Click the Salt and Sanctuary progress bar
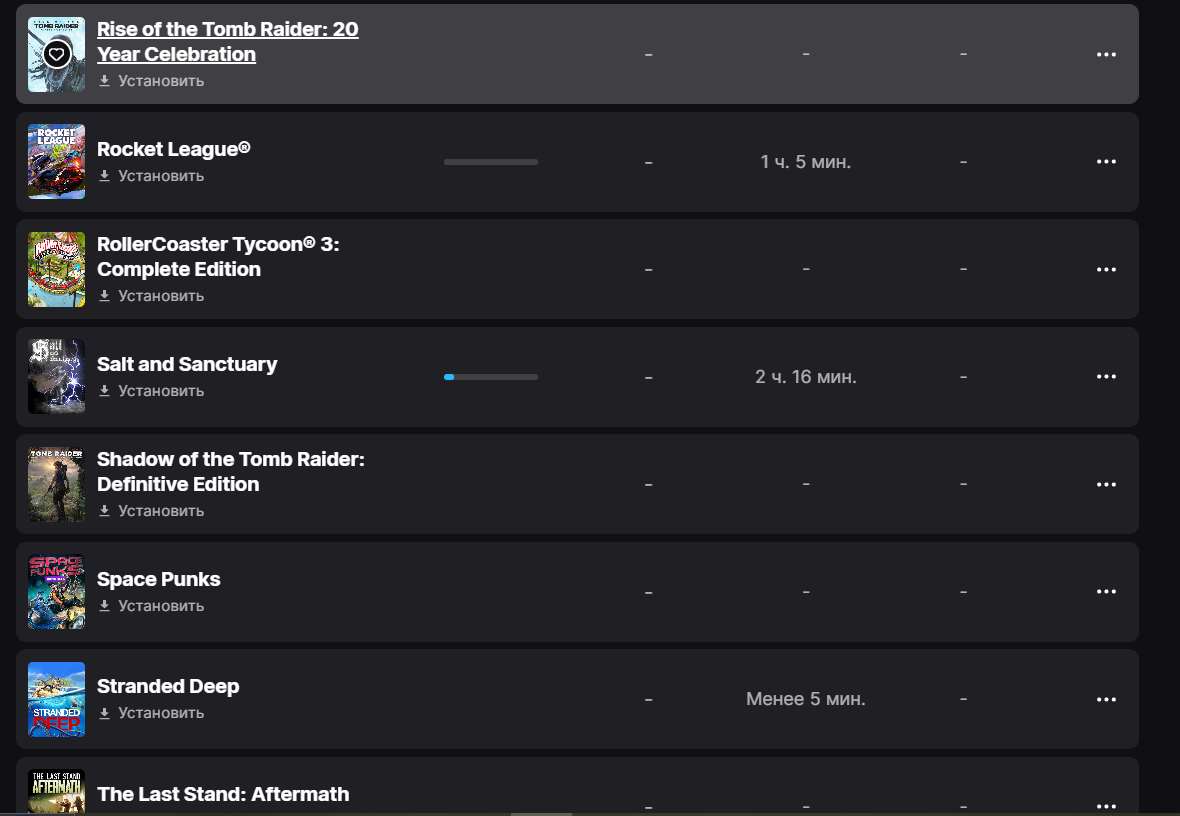Screen dimensions: 1180x816 coord(490,377)
